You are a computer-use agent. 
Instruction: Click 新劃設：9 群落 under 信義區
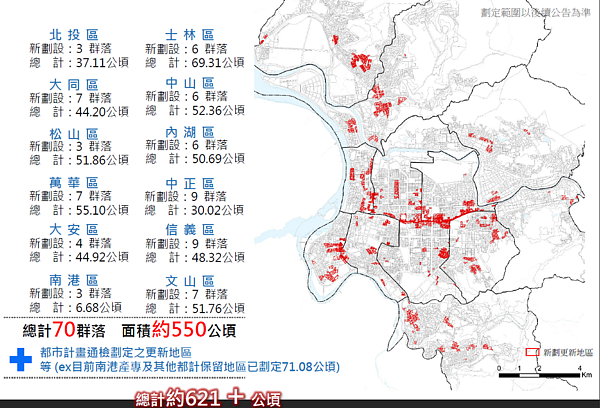click(186, 243)
